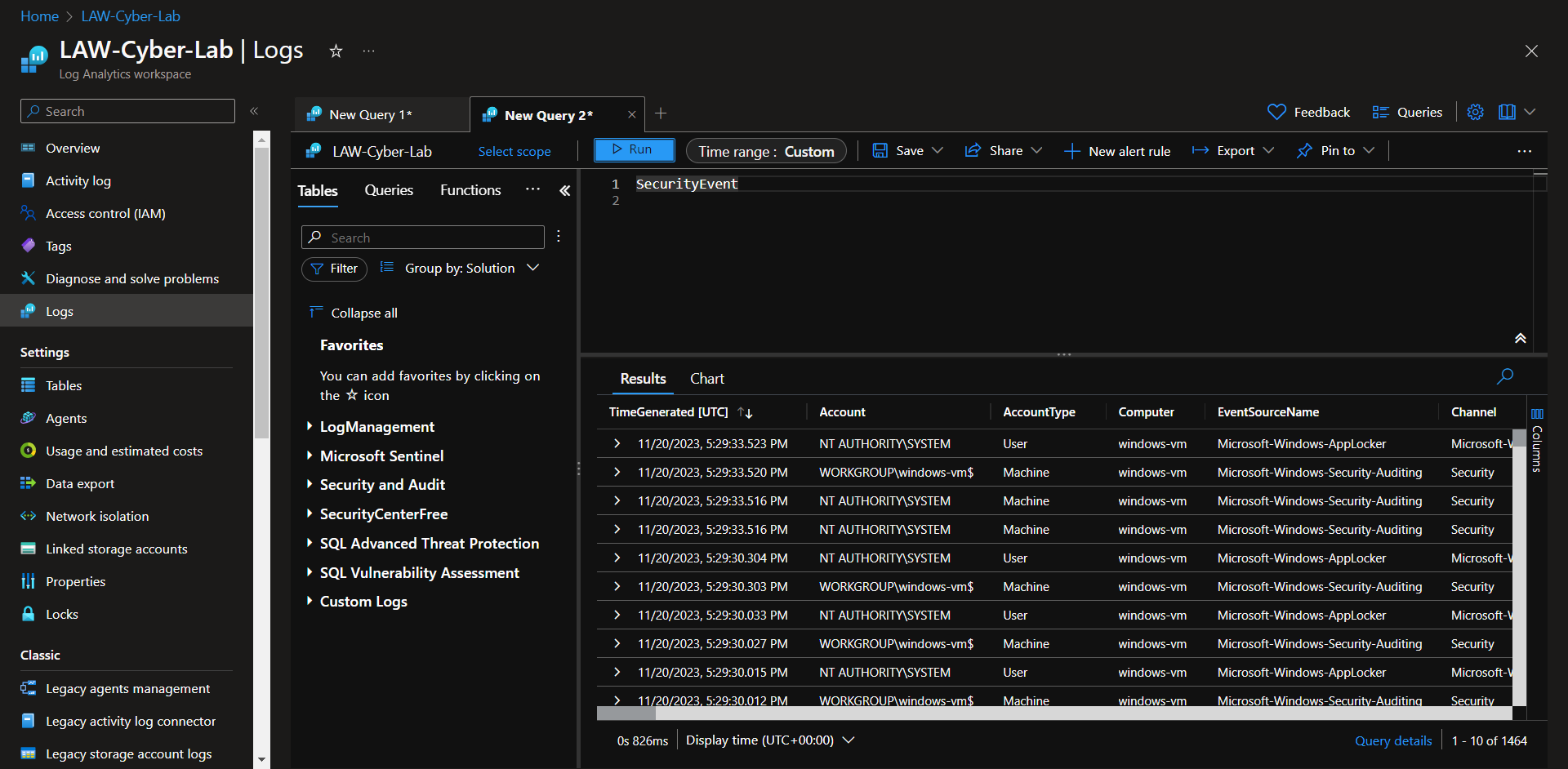Switch to the Chart results tab

707,378
